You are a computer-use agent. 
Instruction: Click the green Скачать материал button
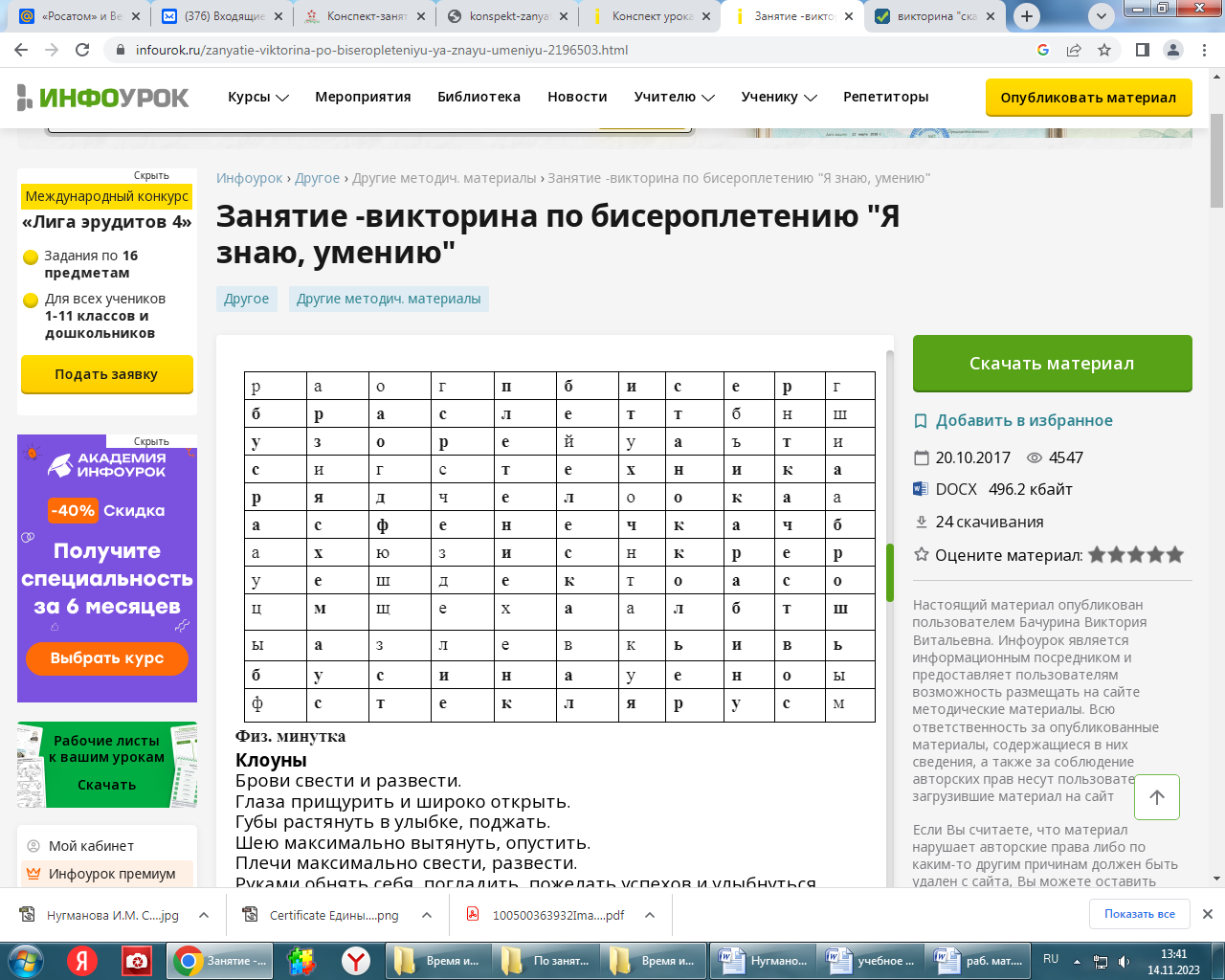(1052, 364)
